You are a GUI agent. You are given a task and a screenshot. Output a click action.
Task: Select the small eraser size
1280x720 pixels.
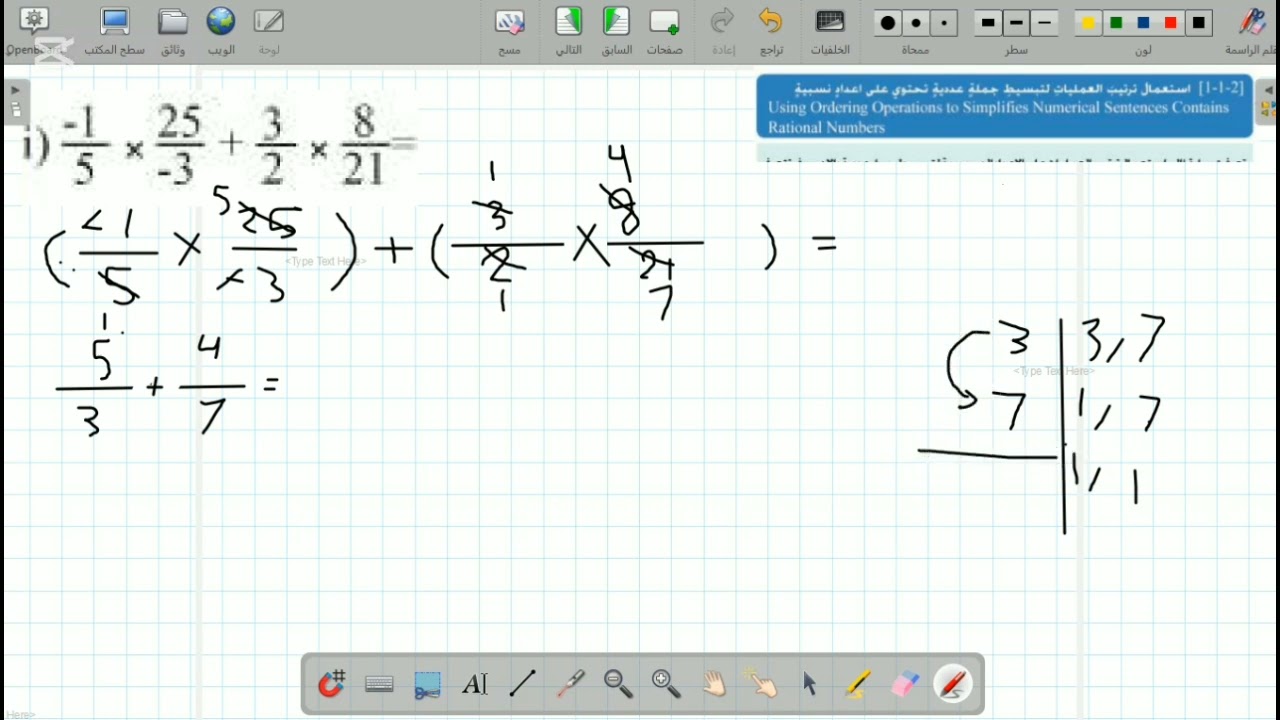(x=945, y=23)
